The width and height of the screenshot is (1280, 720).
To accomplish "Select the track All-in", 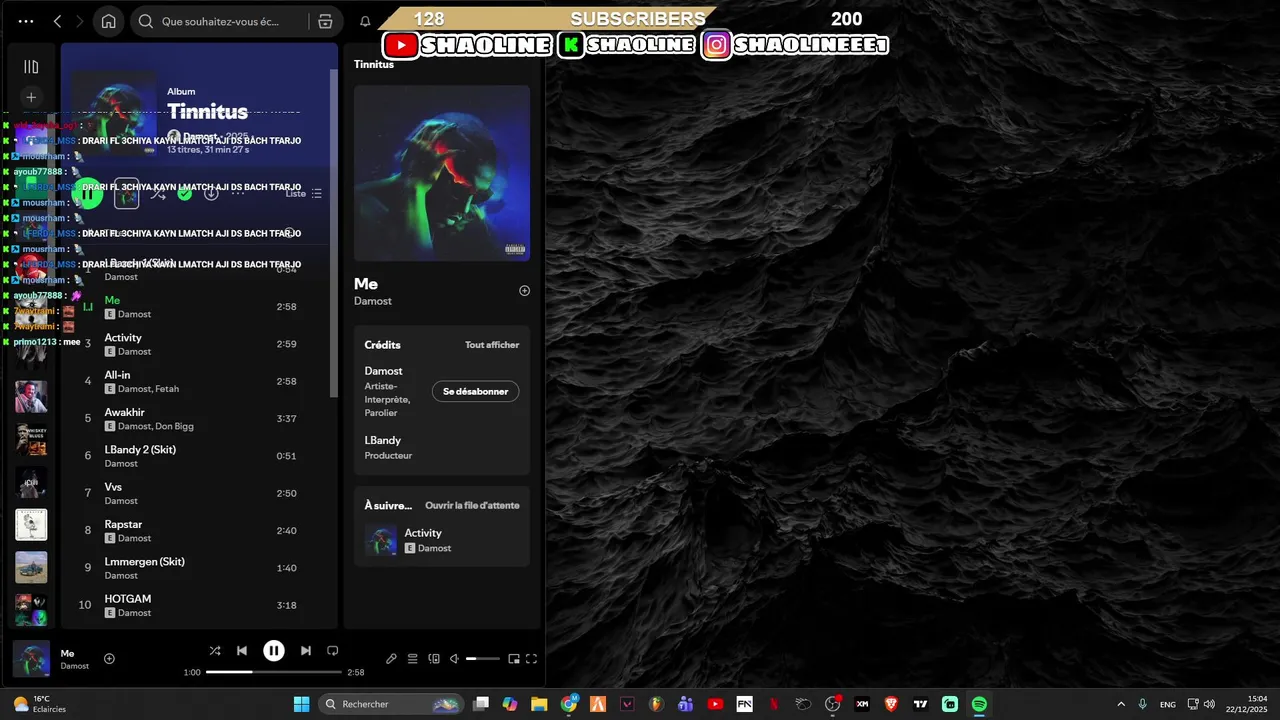I will (x=200, y=381).
